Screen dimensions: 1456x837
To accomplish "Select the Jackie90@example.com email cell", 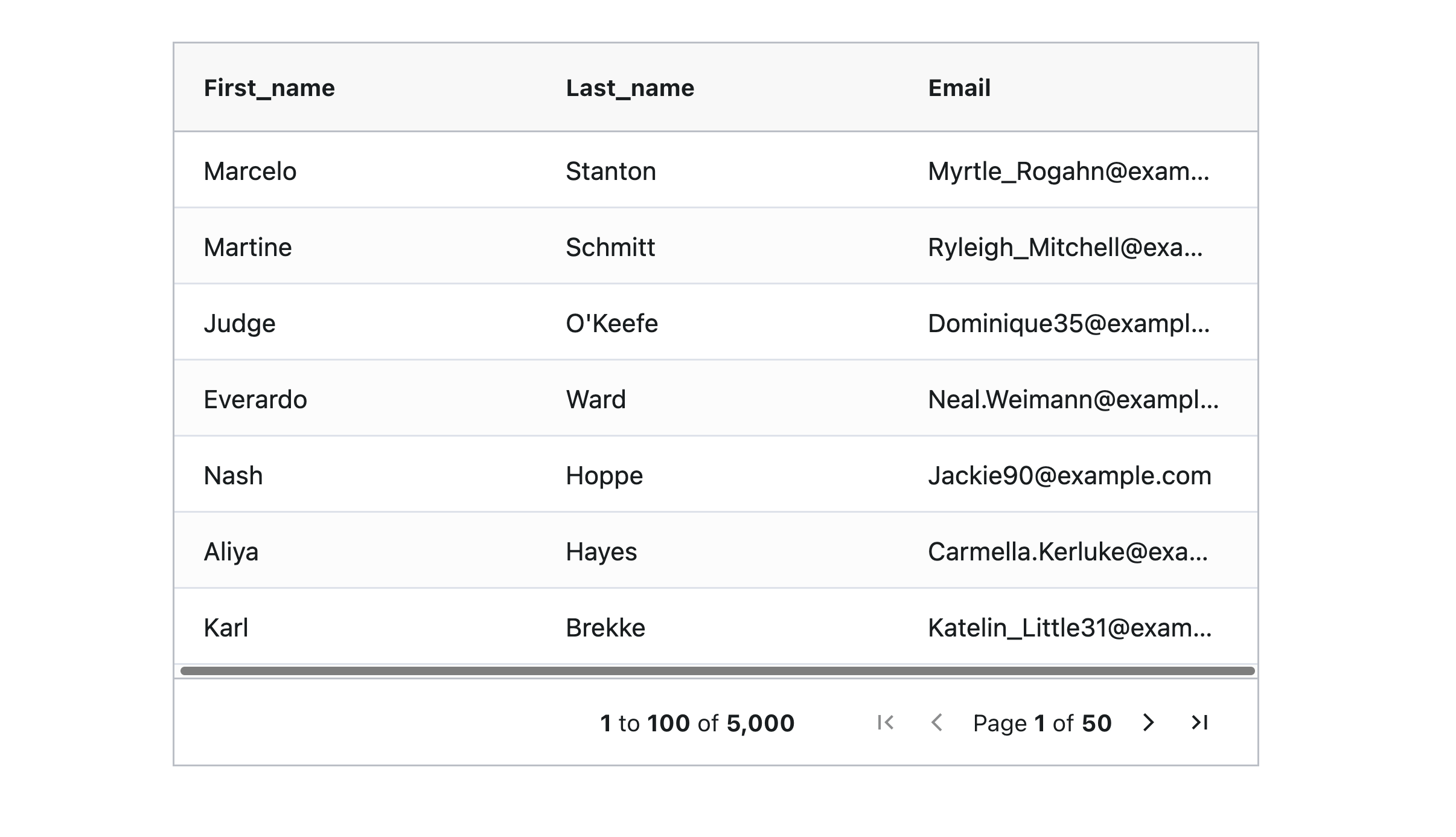I will (1070, 476).
